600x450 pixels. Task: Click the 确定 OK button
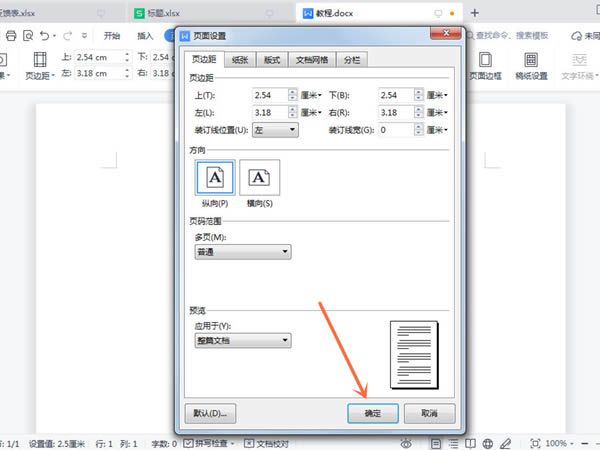point(373,413)
